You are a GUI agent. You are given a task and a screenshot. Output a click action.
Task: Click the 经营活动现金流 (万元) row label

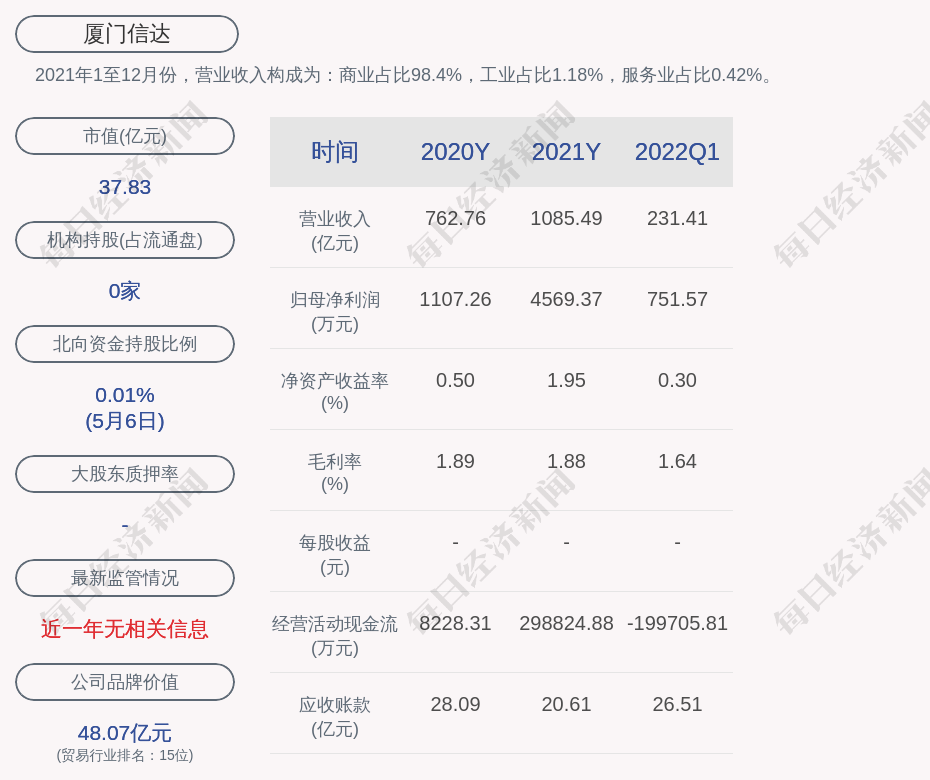(335, 636)
